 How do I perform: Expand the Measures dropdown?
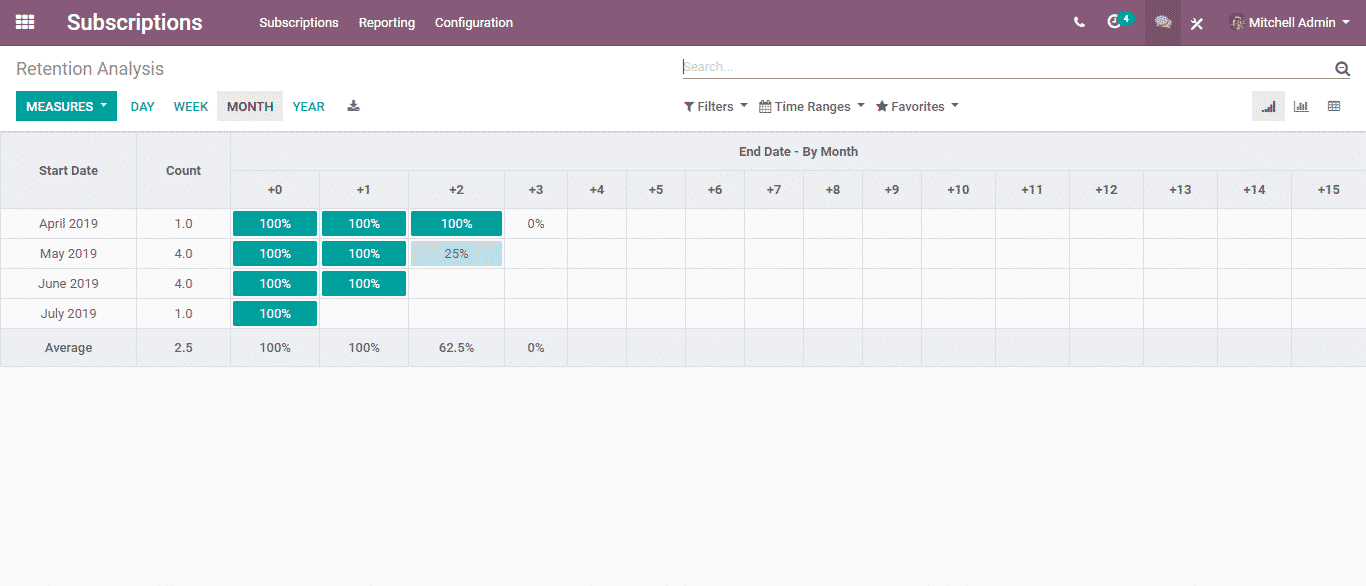click(x=66, y=106)
